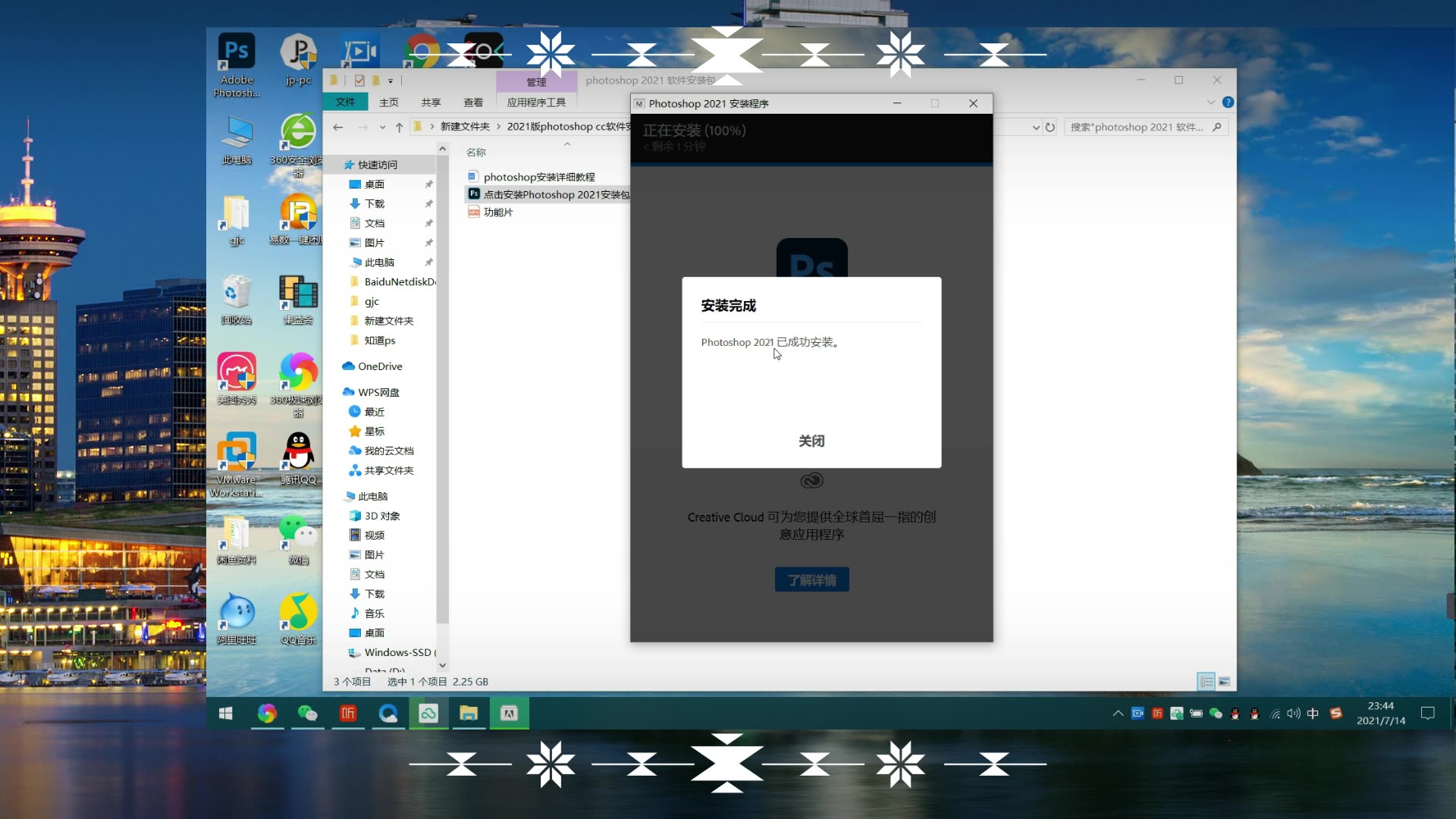Open the 查看 ribbon tab
1456x819 pixels.
click(473, 102)
